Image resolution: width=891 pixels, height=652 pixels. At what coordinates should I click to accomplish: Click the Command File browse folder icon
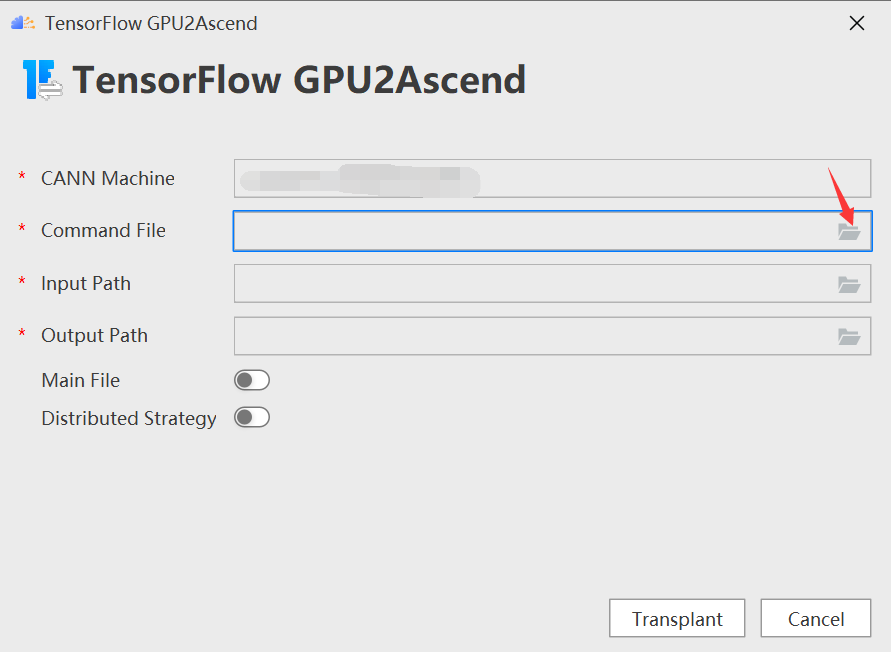pyautogui.click(x=849, y=232)
